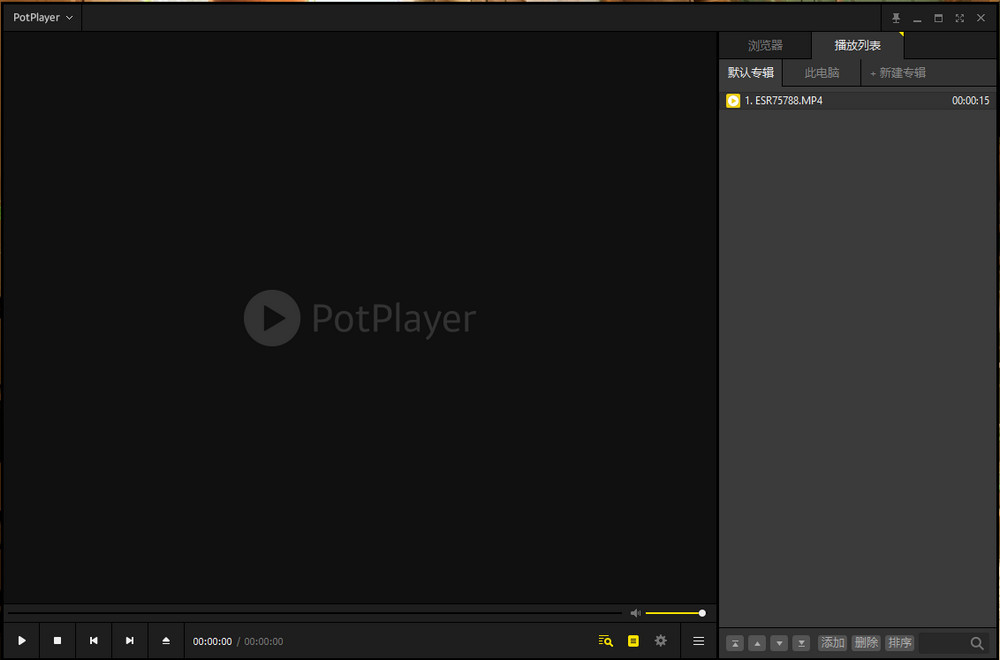Move selected item to playlist top
Image resolution: width=1000 pixels, height=660 pixels.
point(735,643)
